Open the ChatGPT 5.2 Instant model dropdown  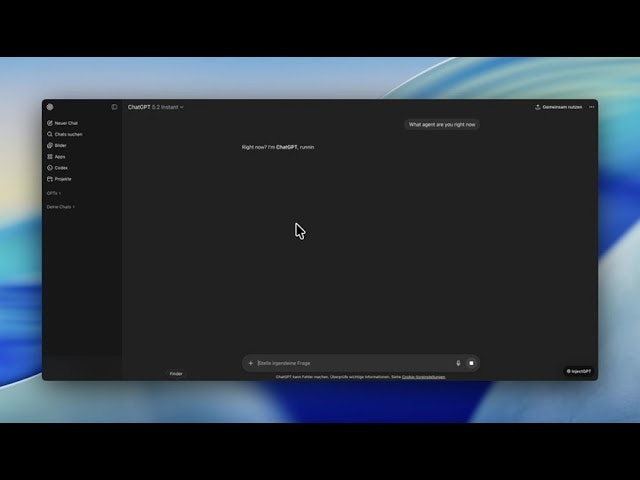pos(156,107)
